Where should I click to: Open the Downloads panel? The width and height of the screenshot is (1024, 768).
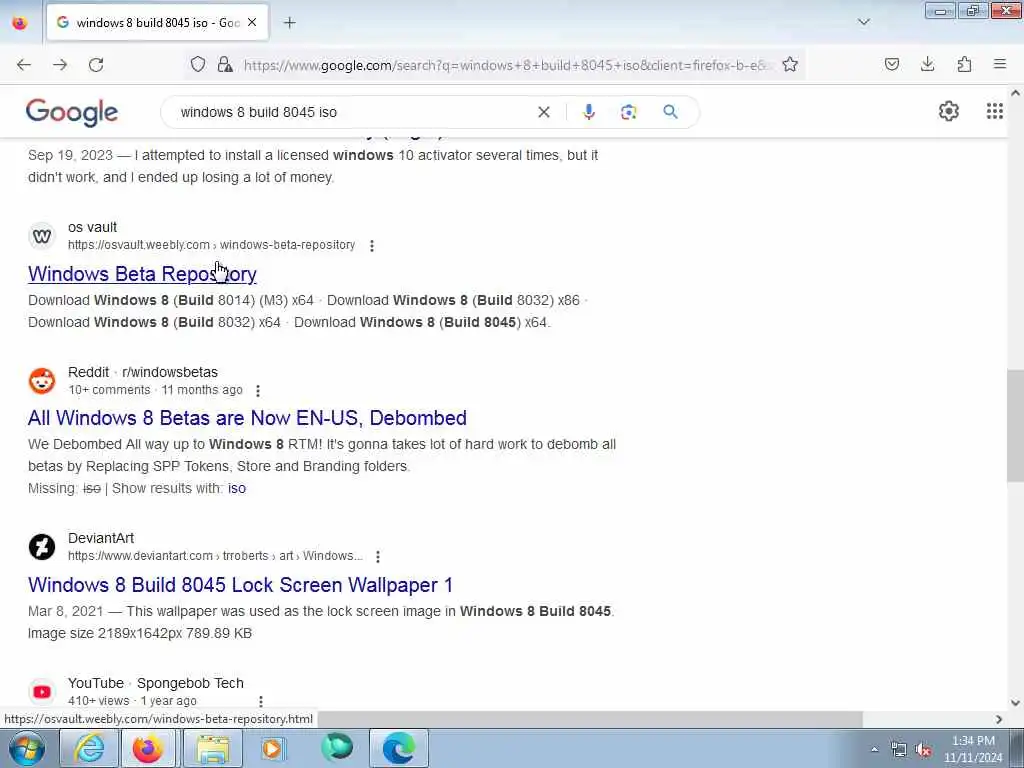coord(927,64)
